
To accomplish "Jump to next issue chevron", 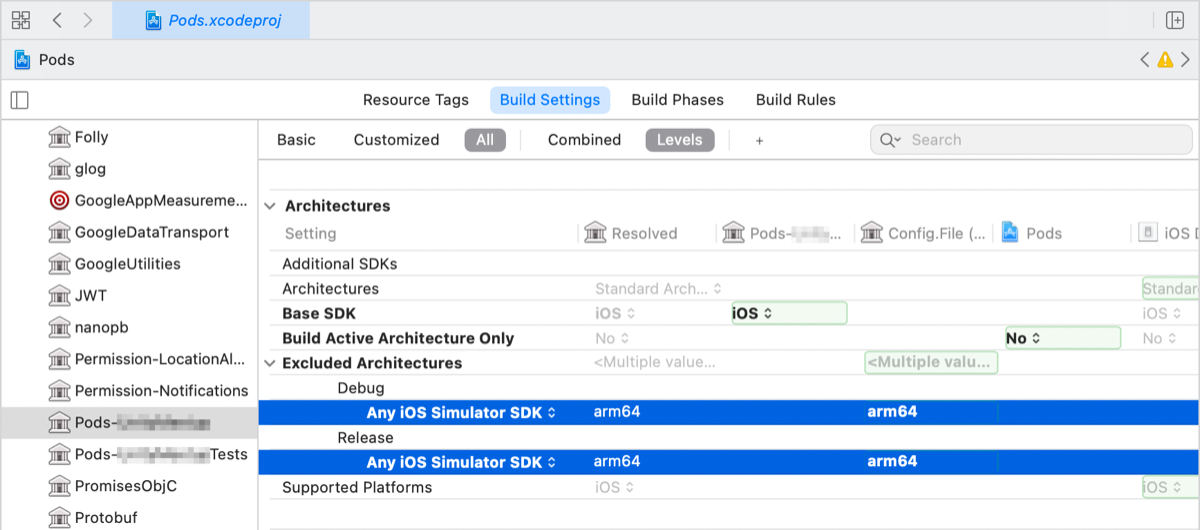I will coord(1185,60).
